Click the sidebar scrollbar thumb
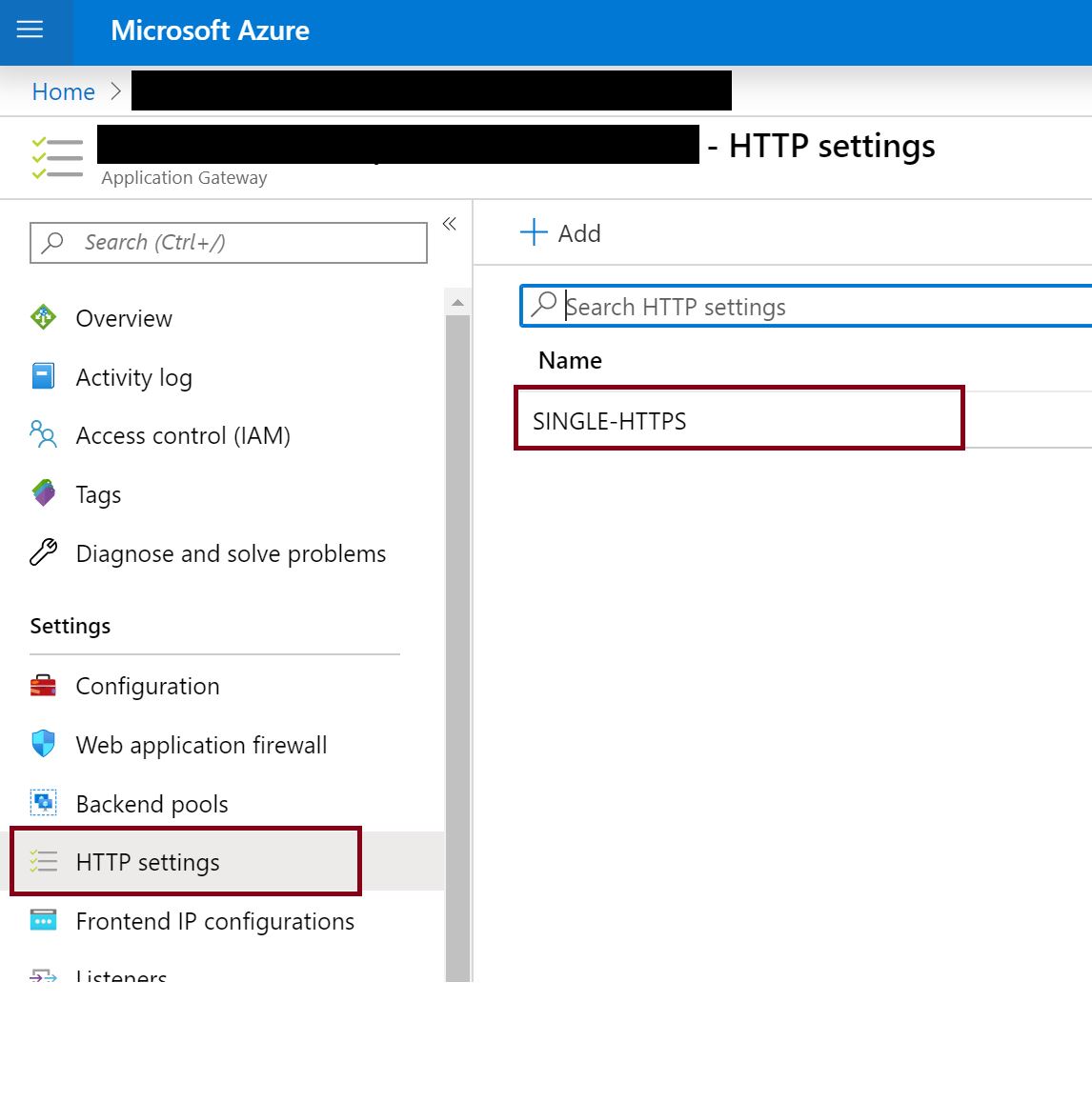Screen dimensions: 1092x1102 (x=457, y=648)
